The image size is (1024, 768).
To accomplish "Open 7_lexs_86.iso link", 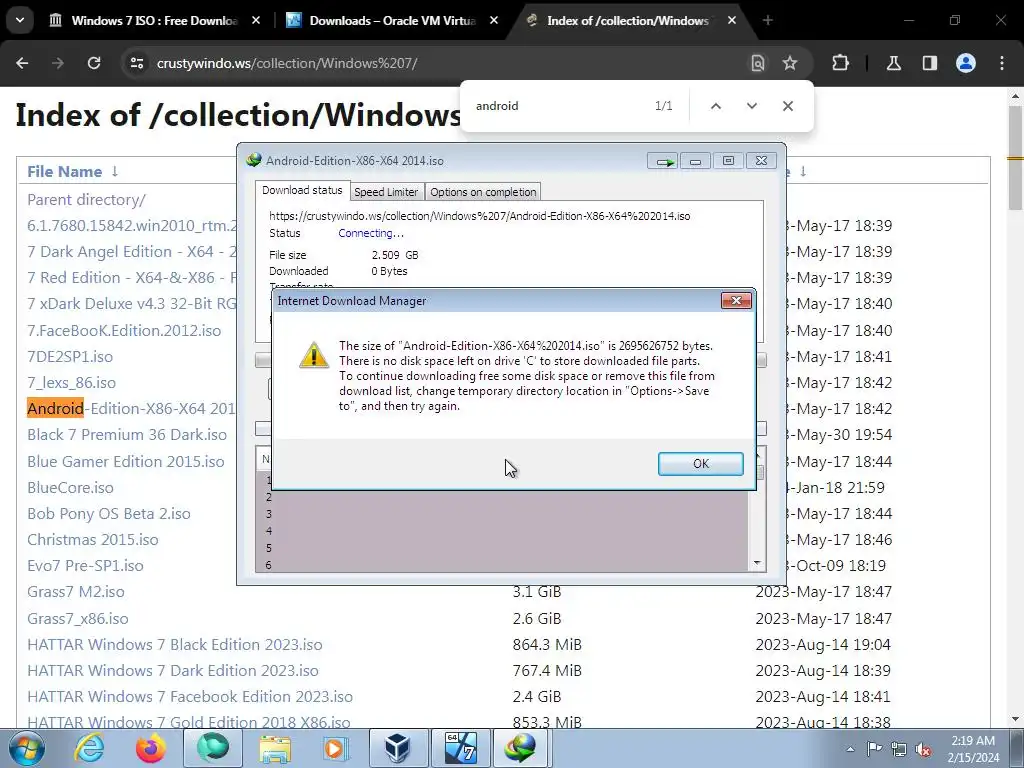I will pyautogui.click(x=71, y=383).
